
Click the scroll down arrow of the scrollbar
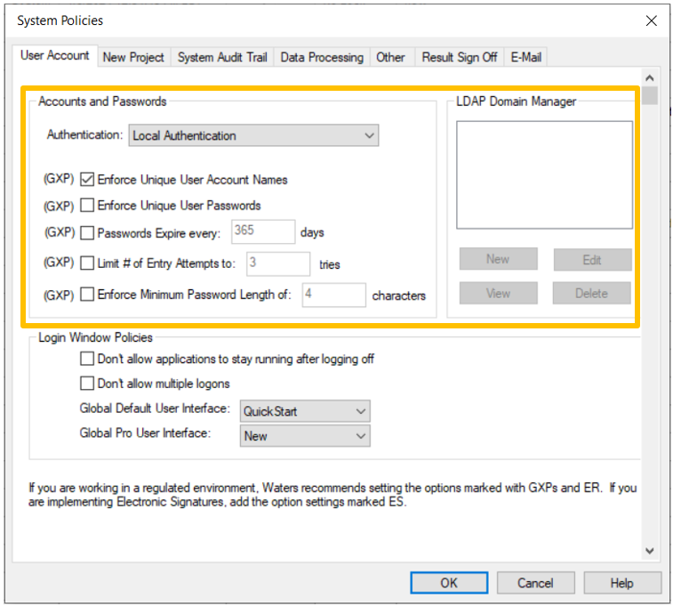point(650,551)
